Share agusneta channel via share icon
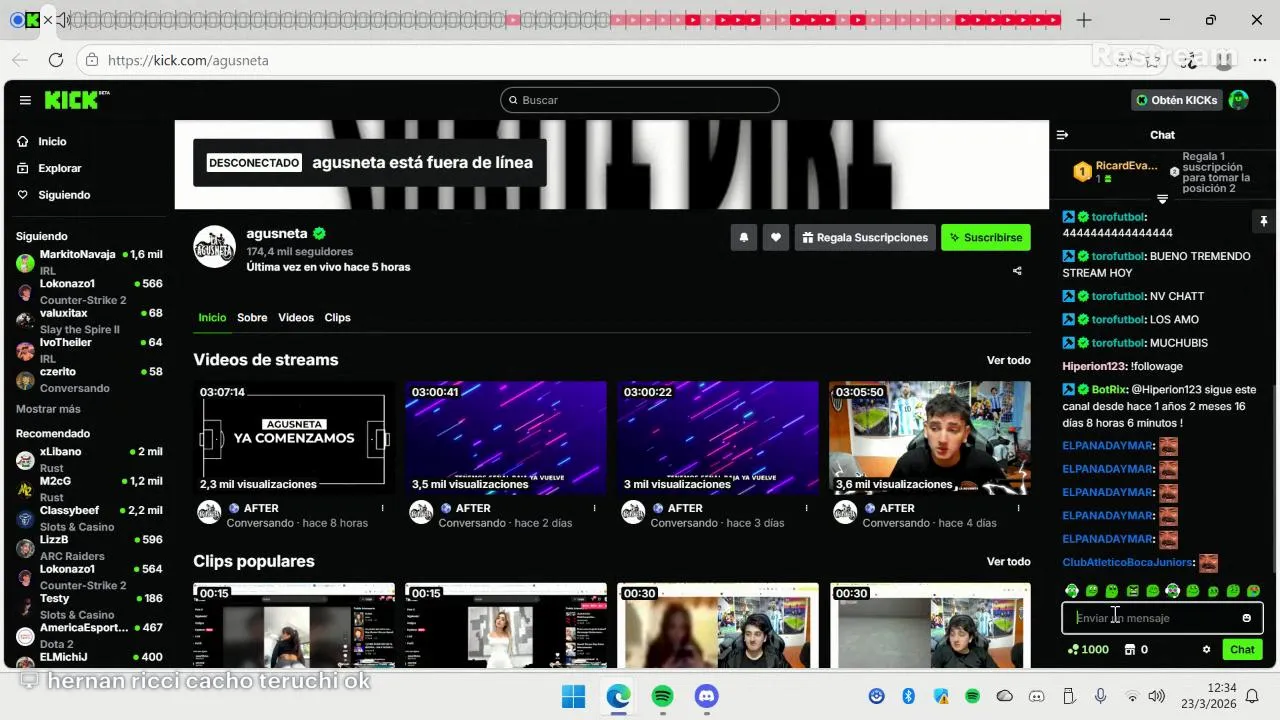 pos(1017,271)
